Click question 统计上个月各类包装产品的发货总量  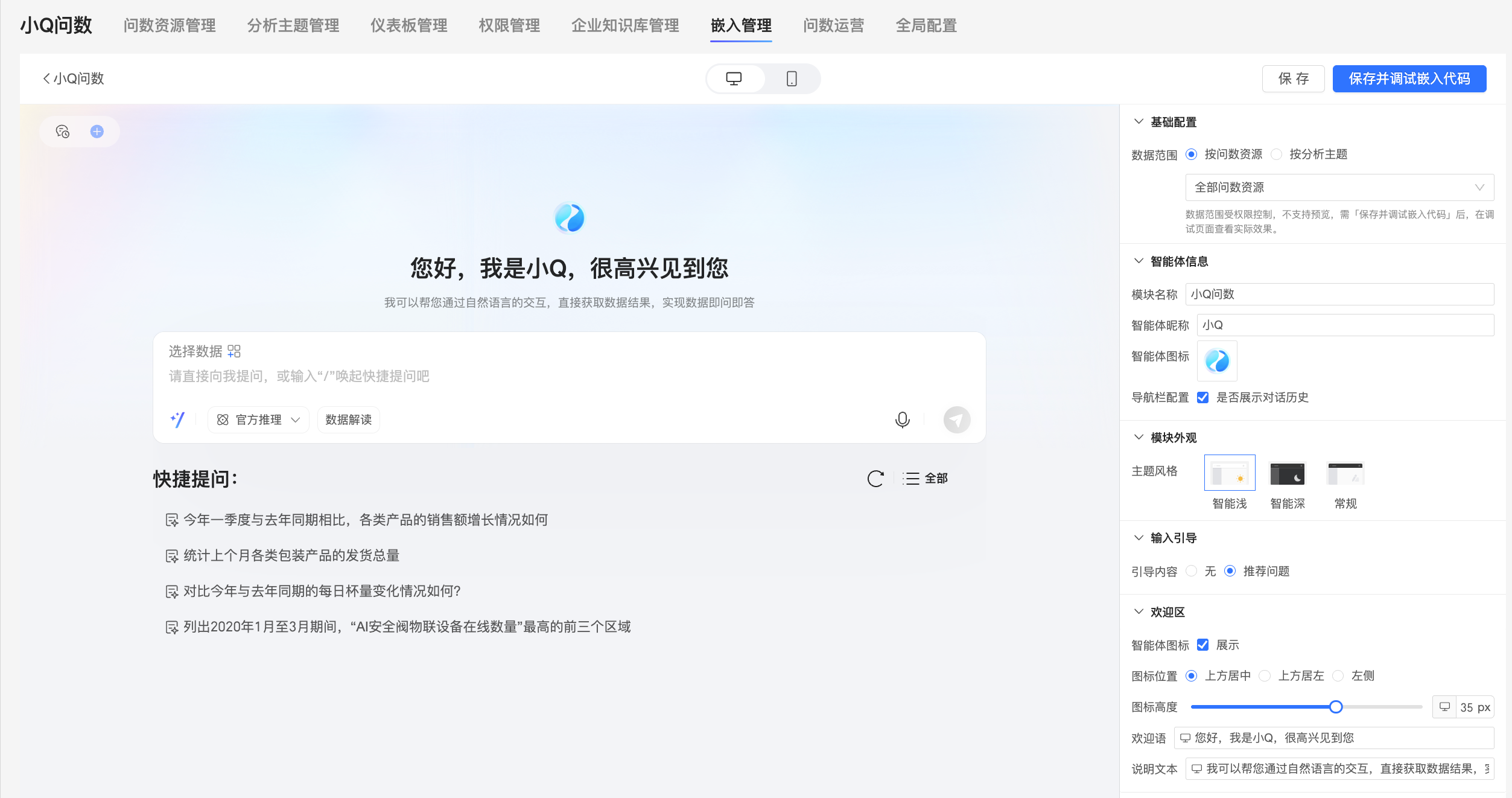pos(291,556)
